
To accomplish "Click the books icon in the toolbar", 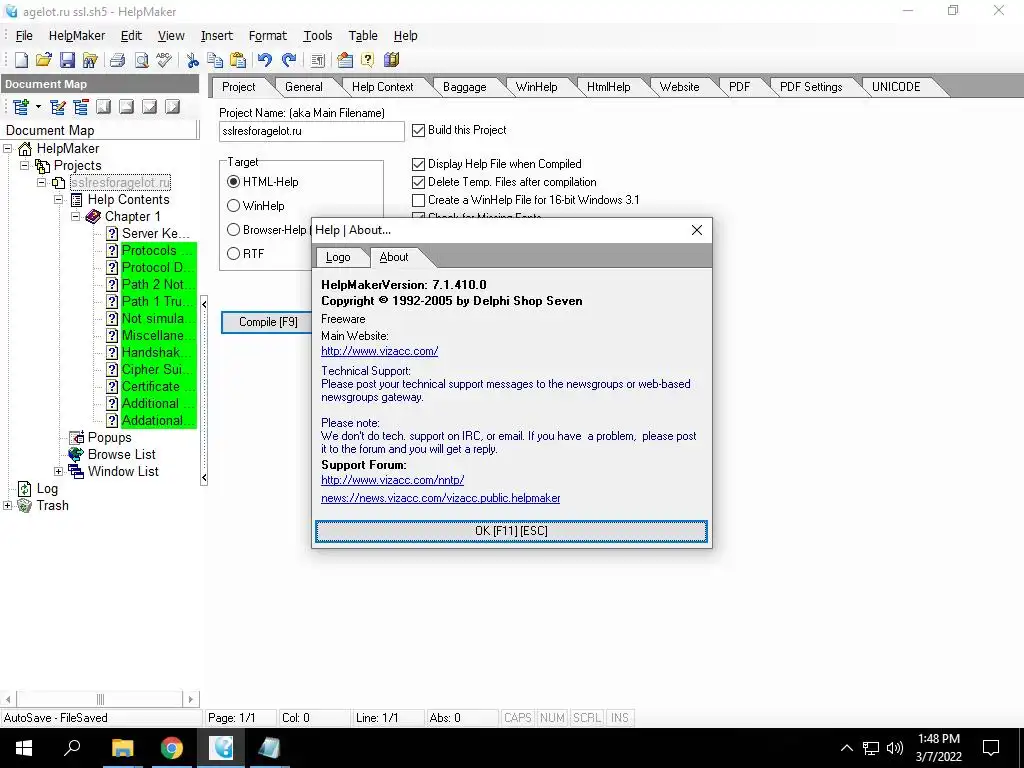I will click(x=391, y=60).
